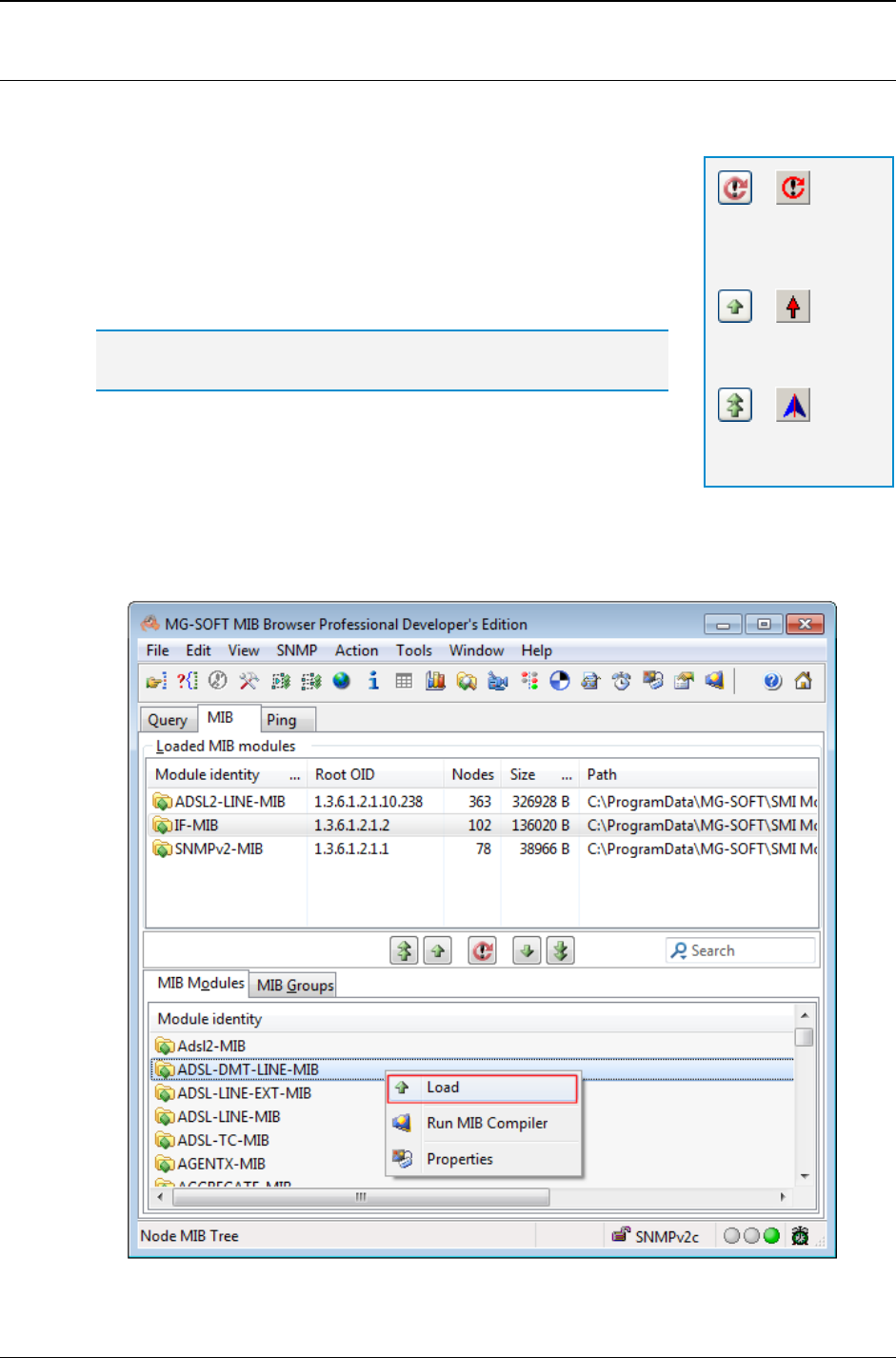Open the Window menu

476,650
